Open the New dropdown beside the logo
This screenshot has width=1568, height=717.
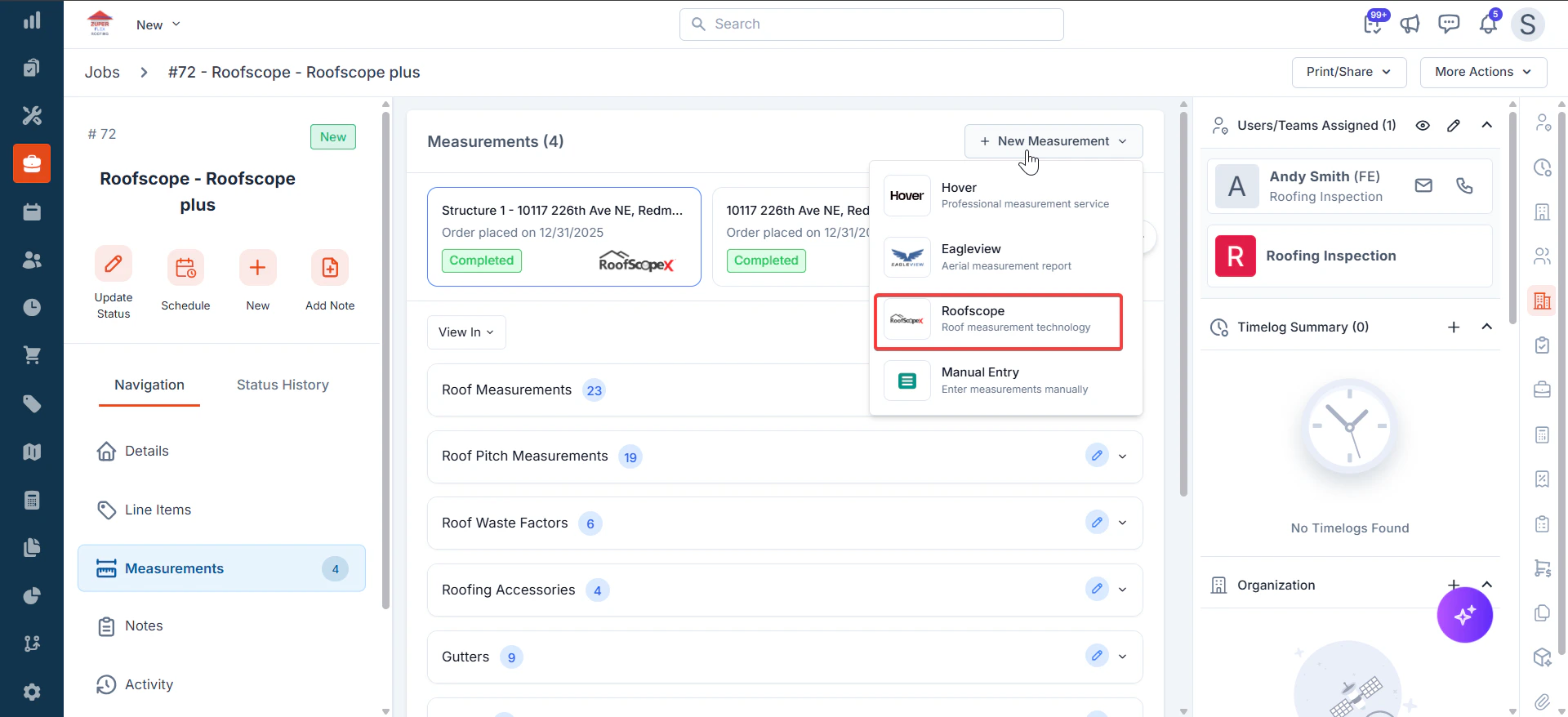point(158,24)
